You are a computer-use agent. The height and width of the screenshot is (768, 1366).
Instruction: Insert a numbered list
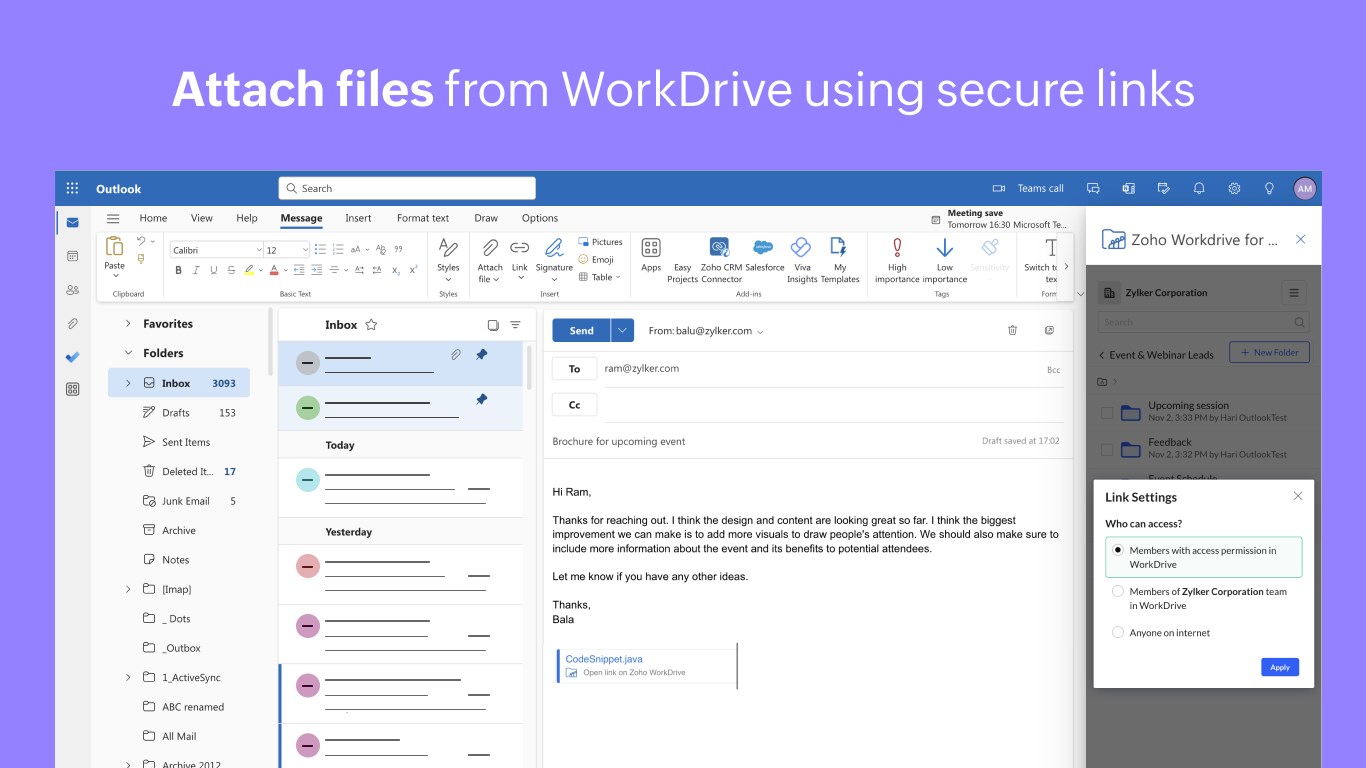tap(338, 249)
